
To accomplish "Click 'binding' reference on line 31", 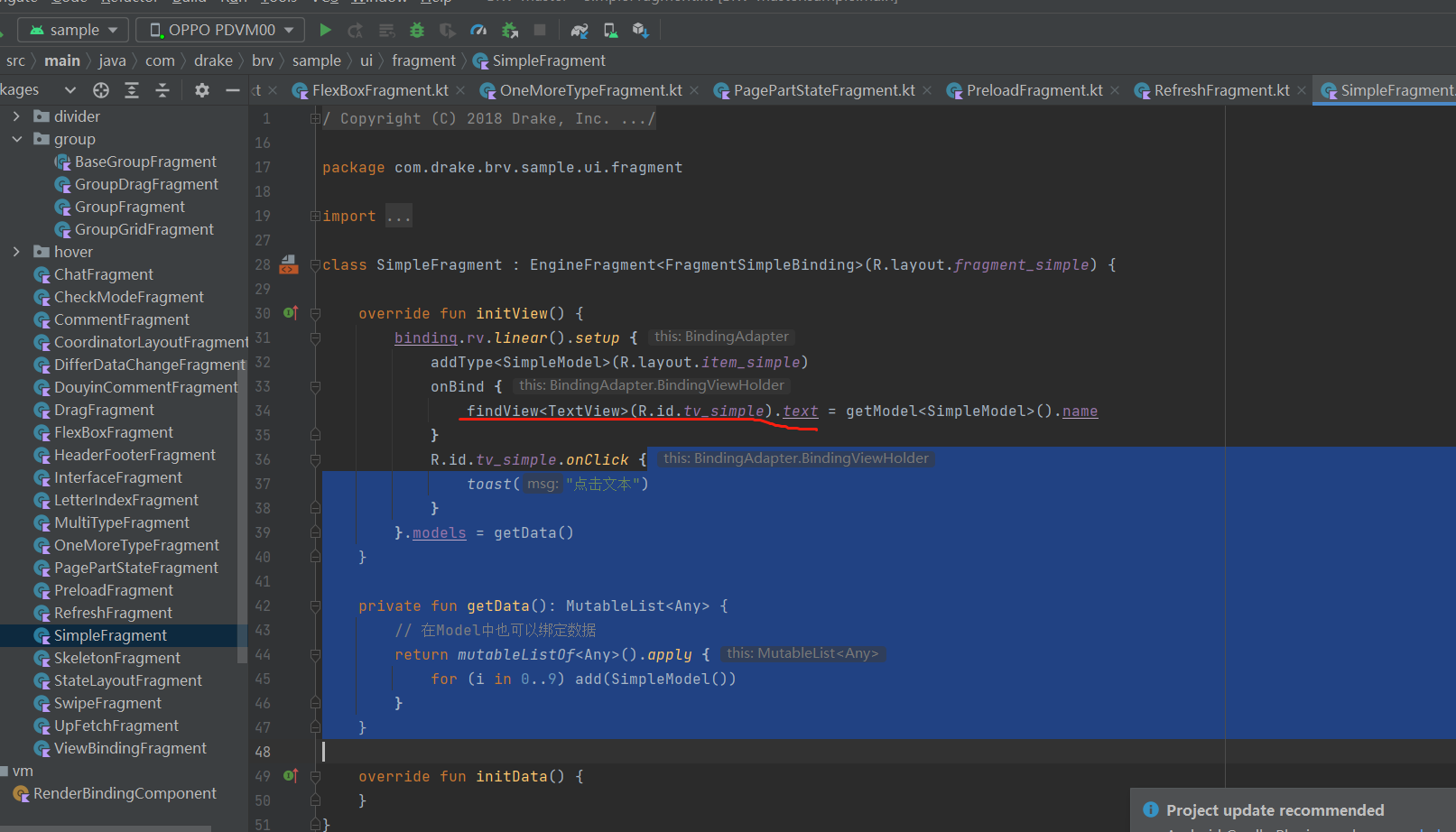I will (x=425, y=337).
